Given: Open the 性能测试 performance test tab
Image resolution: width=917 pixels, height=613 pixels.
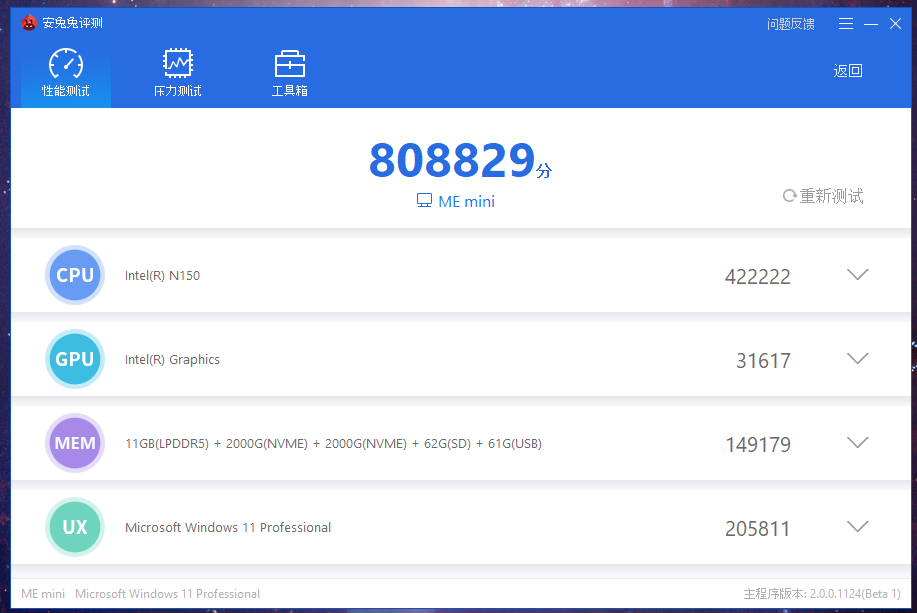Looking at the screenshot, I should tap(66, 73).
